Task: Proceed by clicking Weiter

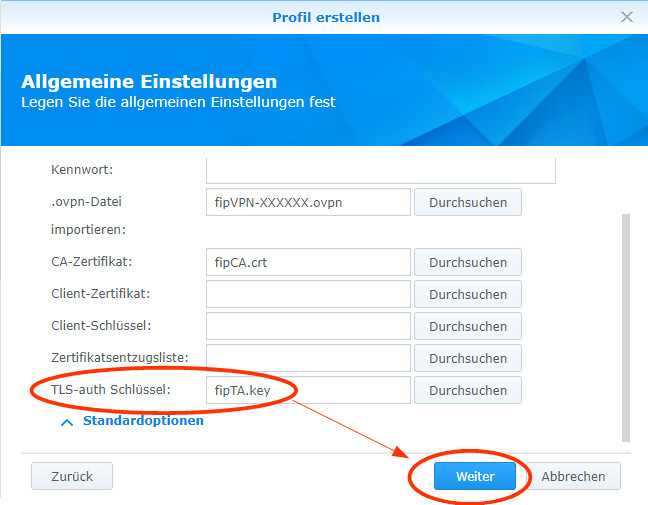Action: click(475, 476)
